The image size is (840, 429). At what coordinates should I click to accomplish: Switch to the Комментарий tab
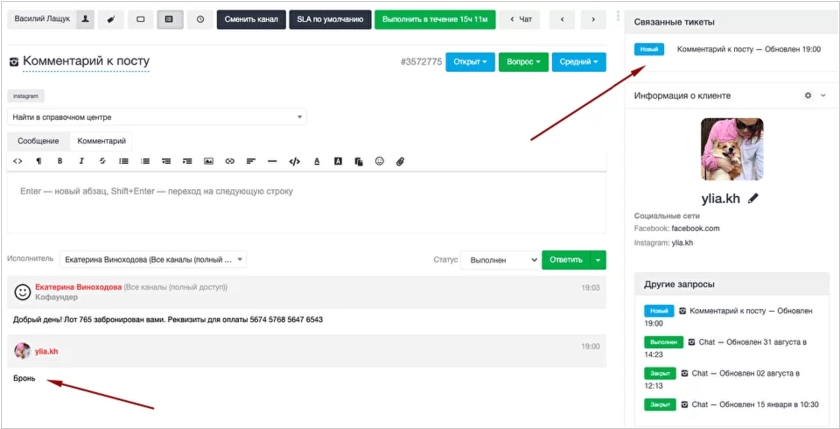click(102, 141)
